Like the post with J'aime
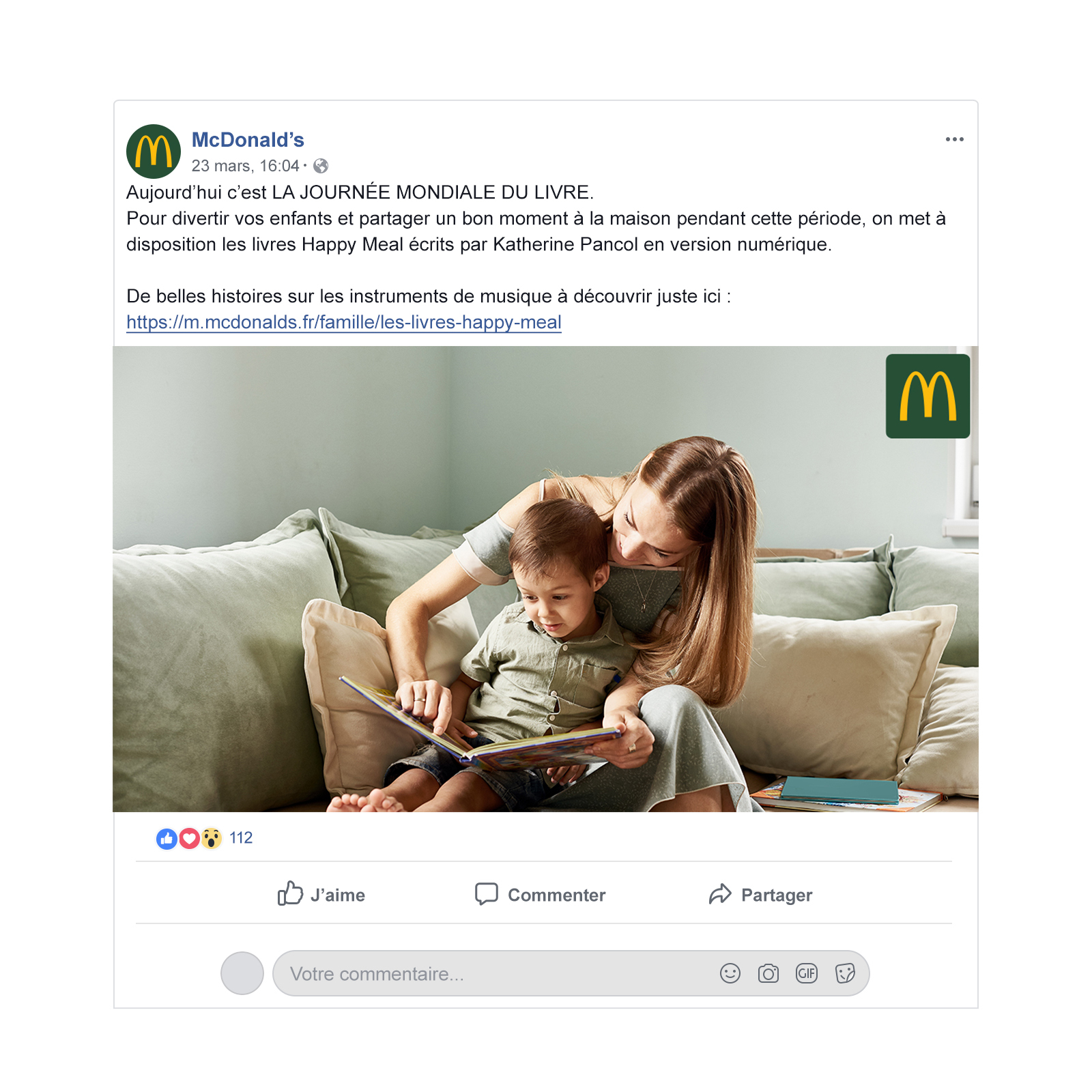 click(x=321, y=894)
